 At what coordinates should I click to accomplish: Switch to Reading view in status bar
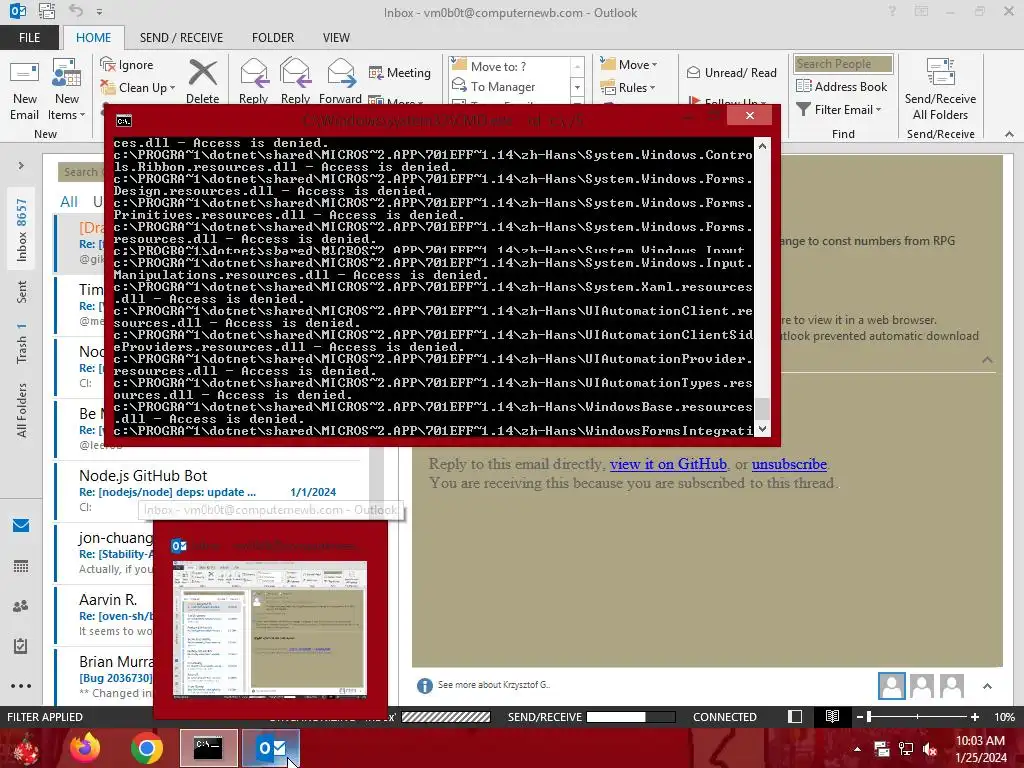point(832,716)
